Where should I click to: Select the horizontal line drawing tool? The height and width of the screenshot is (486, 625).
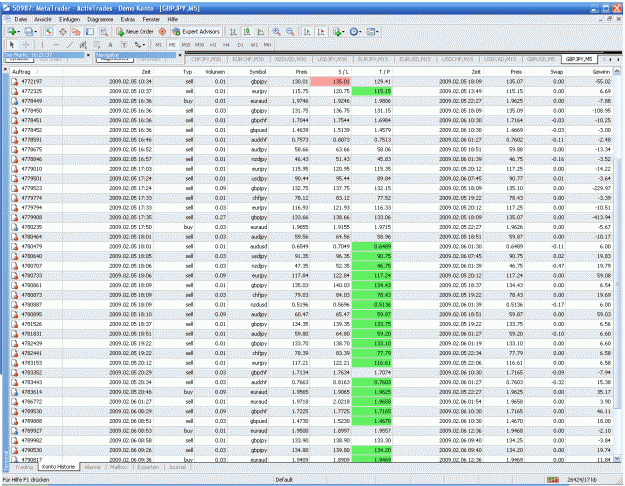(x=56, y=45)
